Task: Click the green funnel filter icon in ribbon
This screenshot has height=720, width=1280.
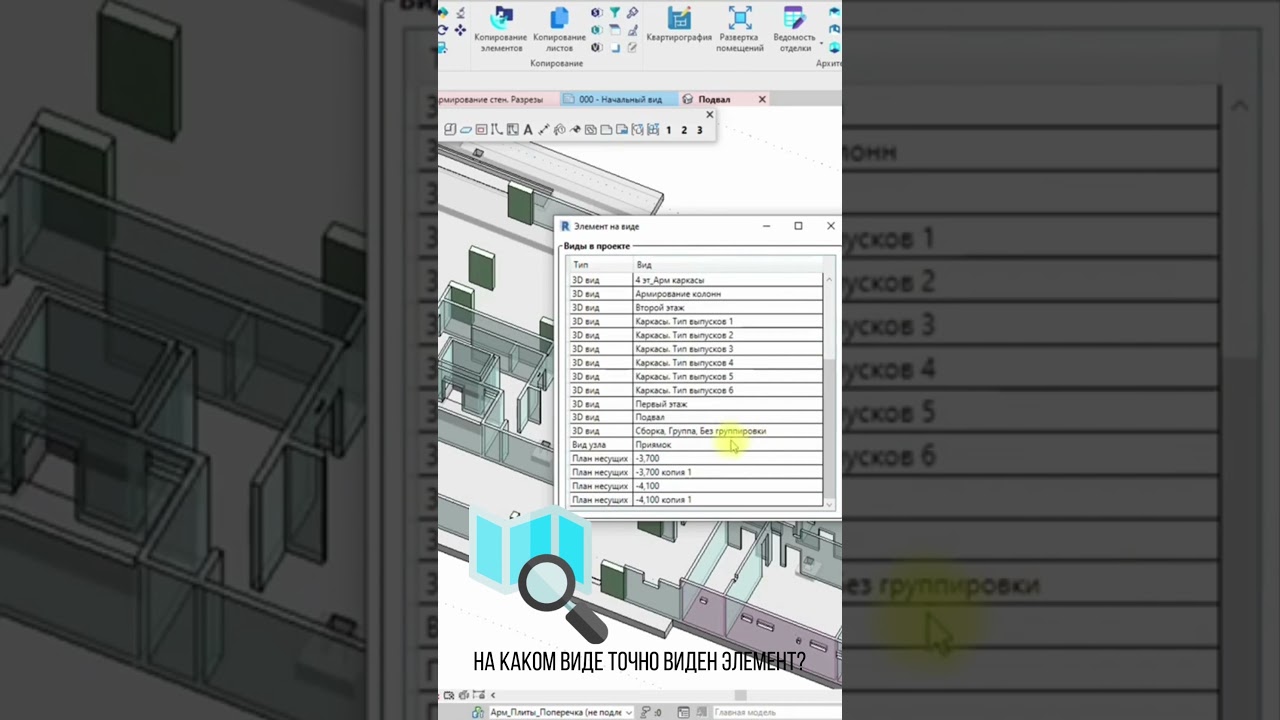Action: (615, 13)
